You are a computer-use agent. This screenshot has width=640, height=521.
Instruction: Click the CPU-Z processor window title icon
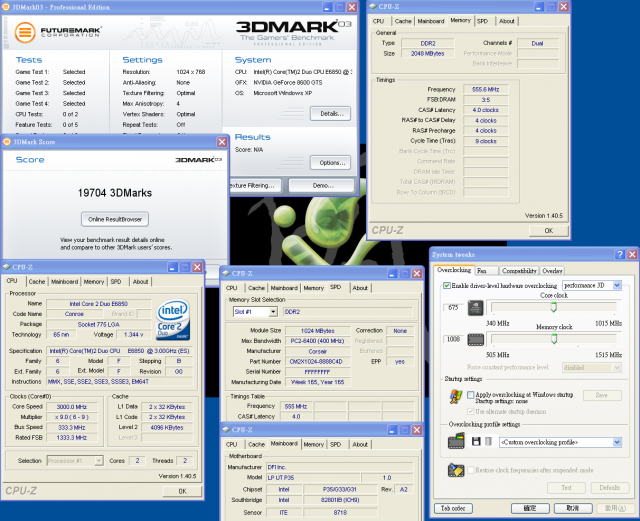point(6,267)
